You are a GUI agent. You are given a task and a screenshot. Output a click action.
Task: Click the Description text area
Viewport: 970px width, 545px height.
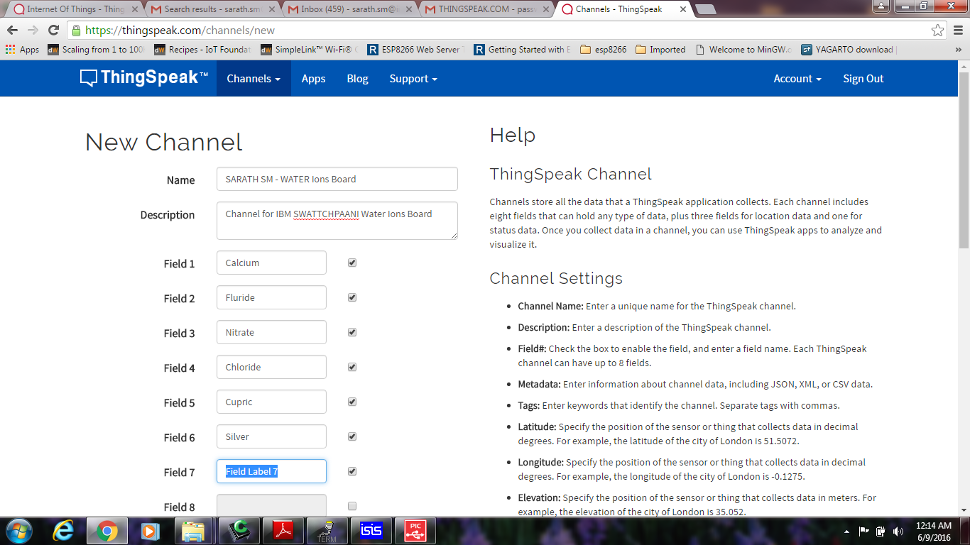point(337,220)
